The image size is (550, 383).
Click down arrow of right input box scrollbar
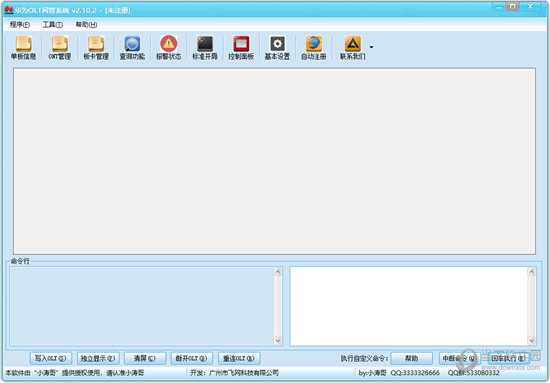click(x=532, y=341)
